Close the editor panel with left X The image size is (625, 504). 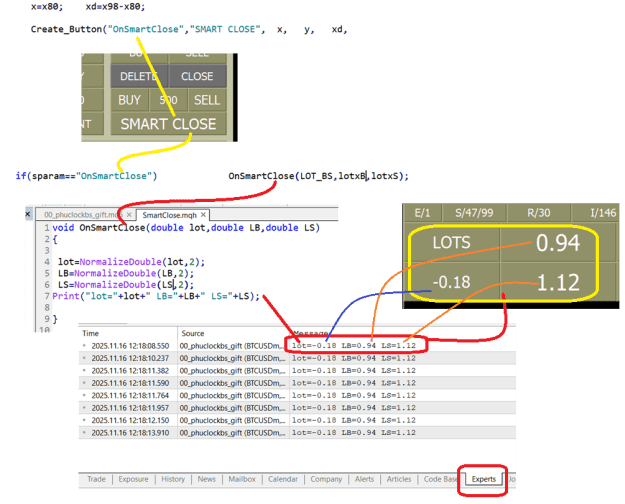pyautogui.click(x=28, y=215)
